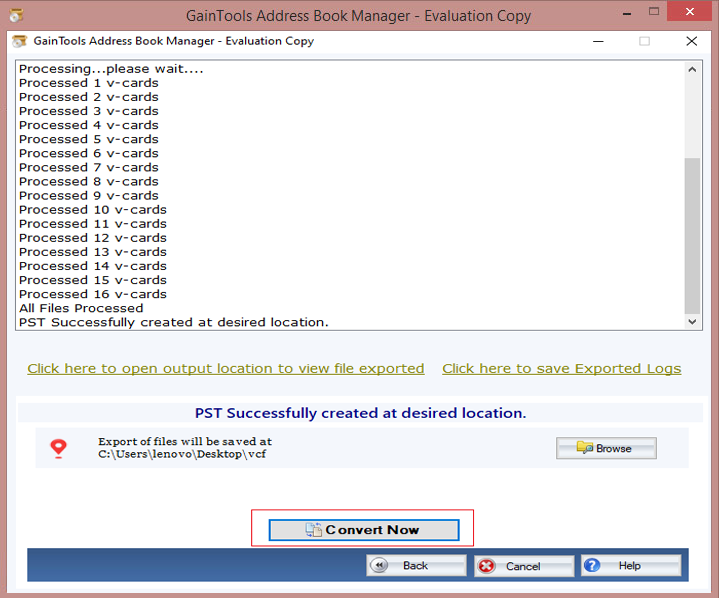Select 'Processed 1 v-cards' log line
719x598 pixels.
pyautogui.click(x=88, y=83)
